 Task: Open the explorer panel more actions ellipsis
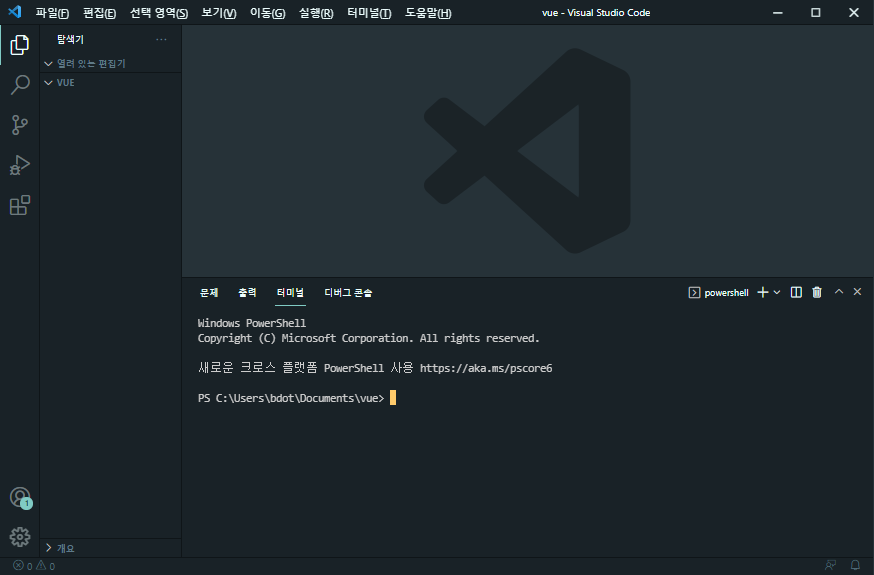pos(161,40)
